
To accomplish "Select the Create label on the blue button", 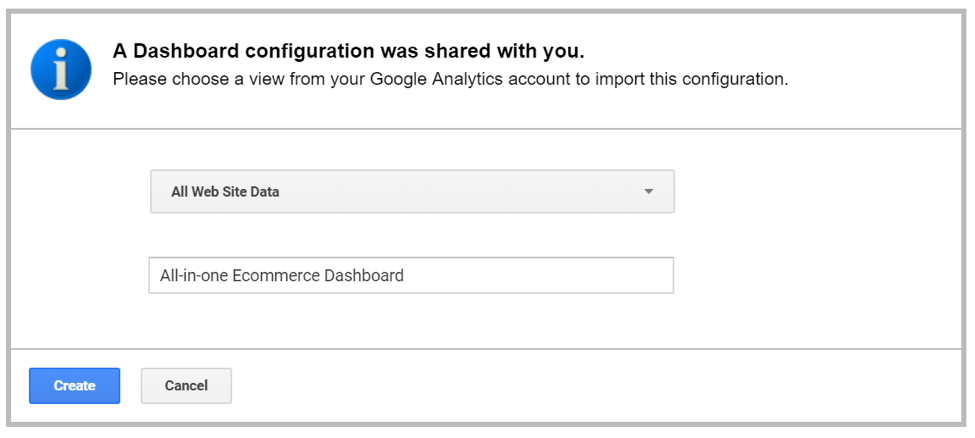I will point(75,386).
